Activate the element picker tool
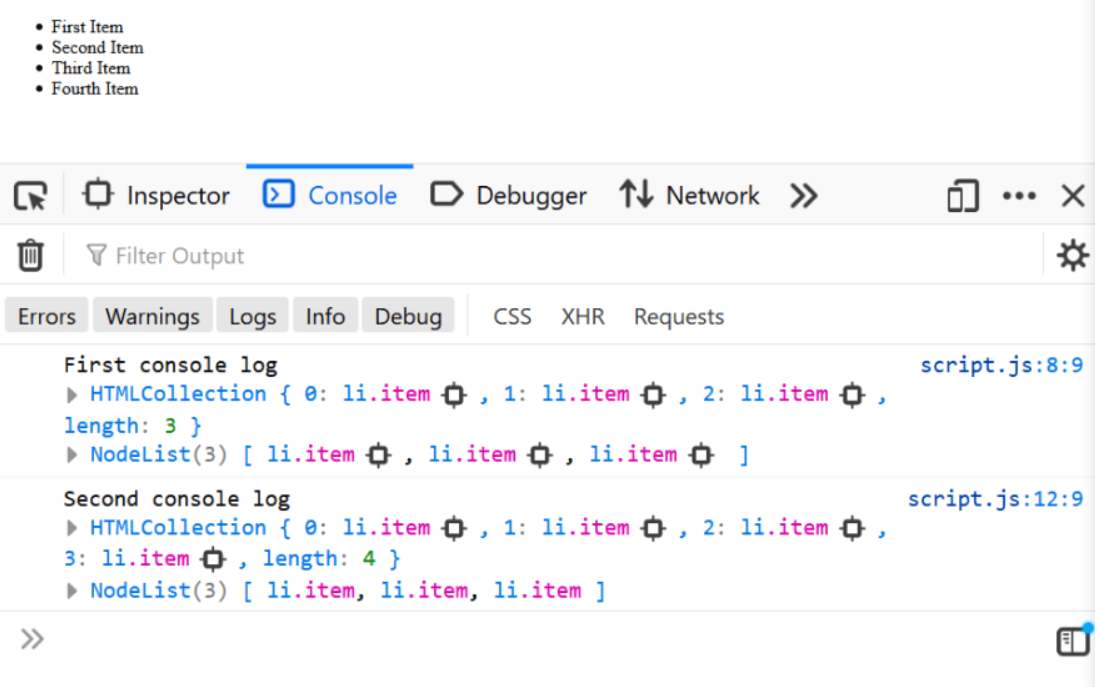The image size is (1095, 687). (29, 195)
